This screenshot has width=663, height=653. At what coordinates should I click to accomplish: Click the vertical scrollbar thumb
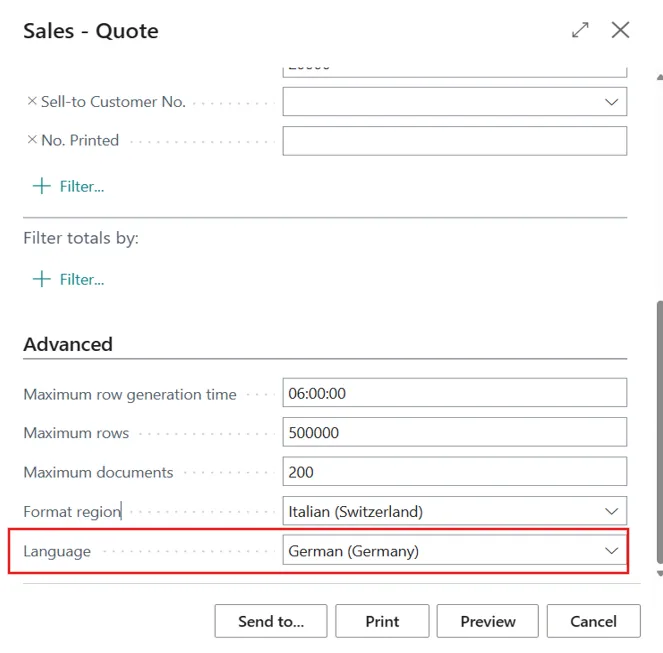coord(658,430)
